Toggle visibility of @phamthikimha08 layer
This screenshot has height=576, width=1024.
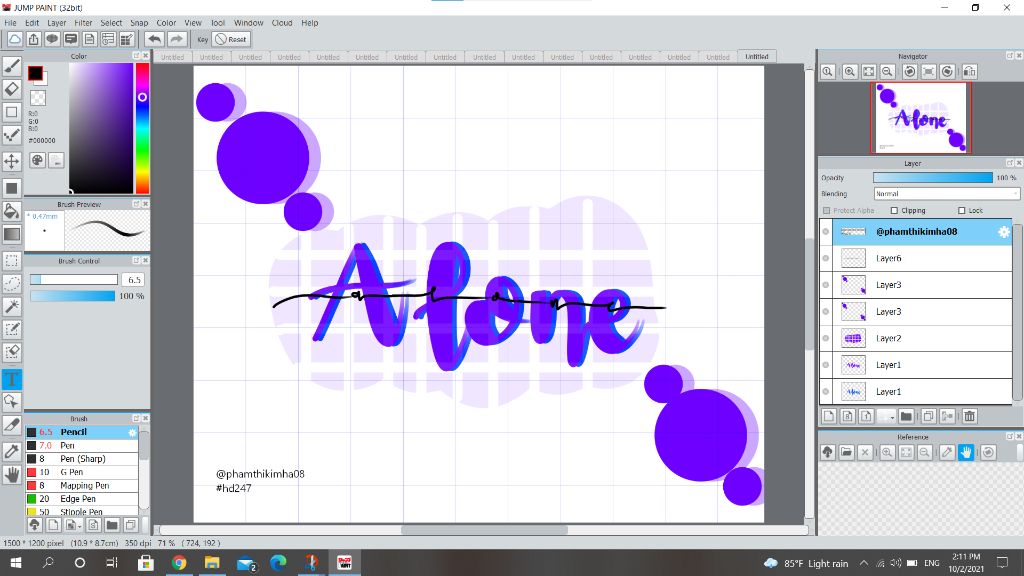[826, 232]
